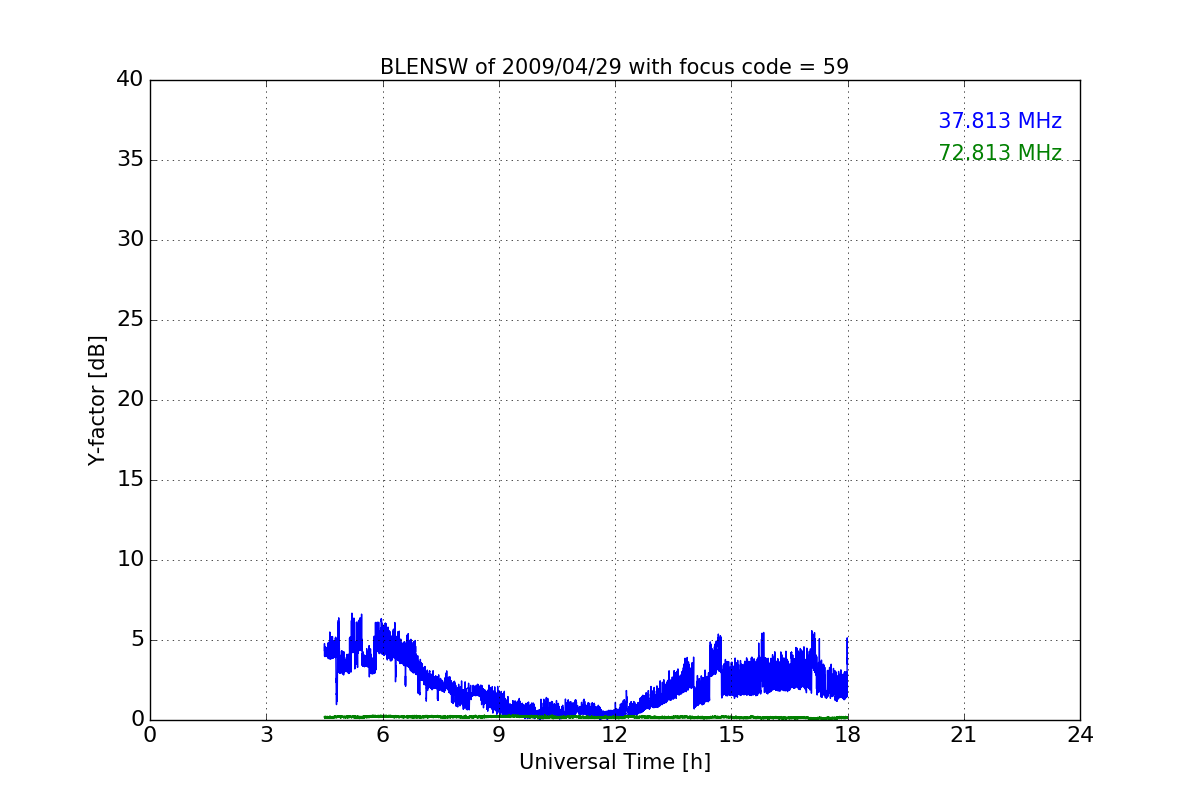1200x800 pixels.
Task: Click the plot title mentioning focus code 59
Action: click(x=614, y=67)
